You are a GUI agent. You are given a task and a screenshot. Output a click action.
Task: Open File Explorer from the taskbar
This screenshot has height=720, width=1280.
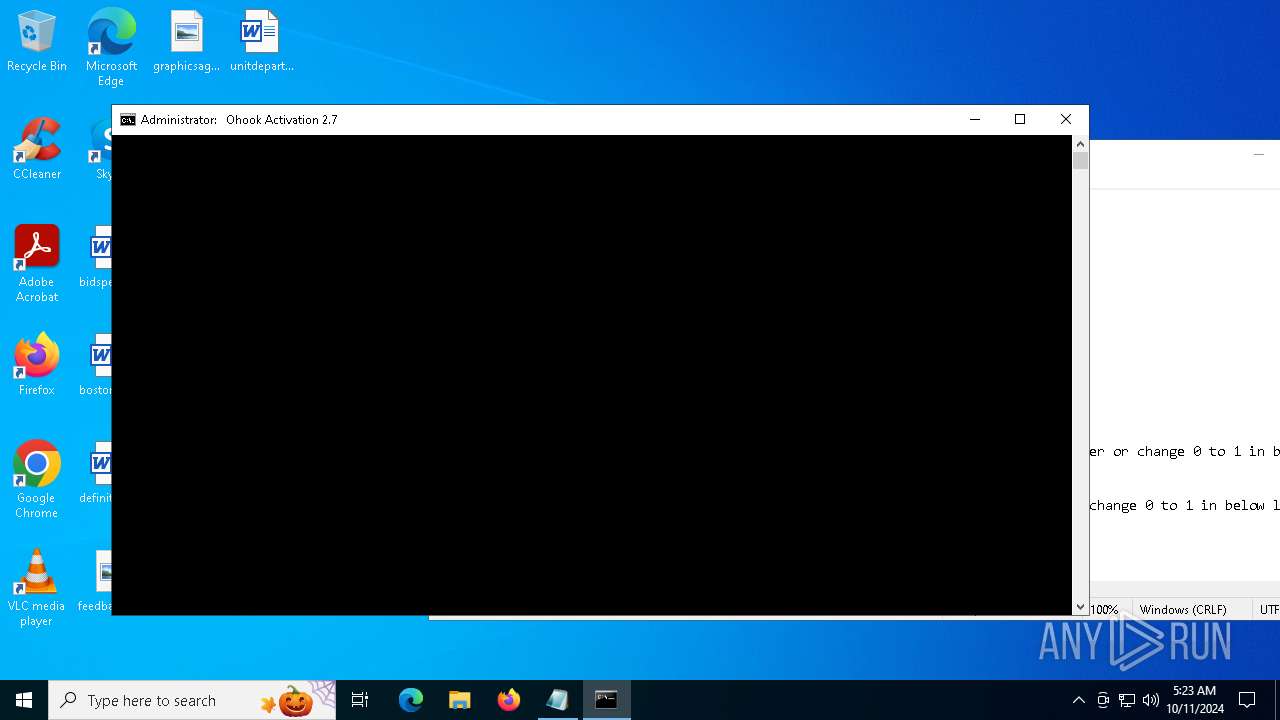(x=459, y=700)
